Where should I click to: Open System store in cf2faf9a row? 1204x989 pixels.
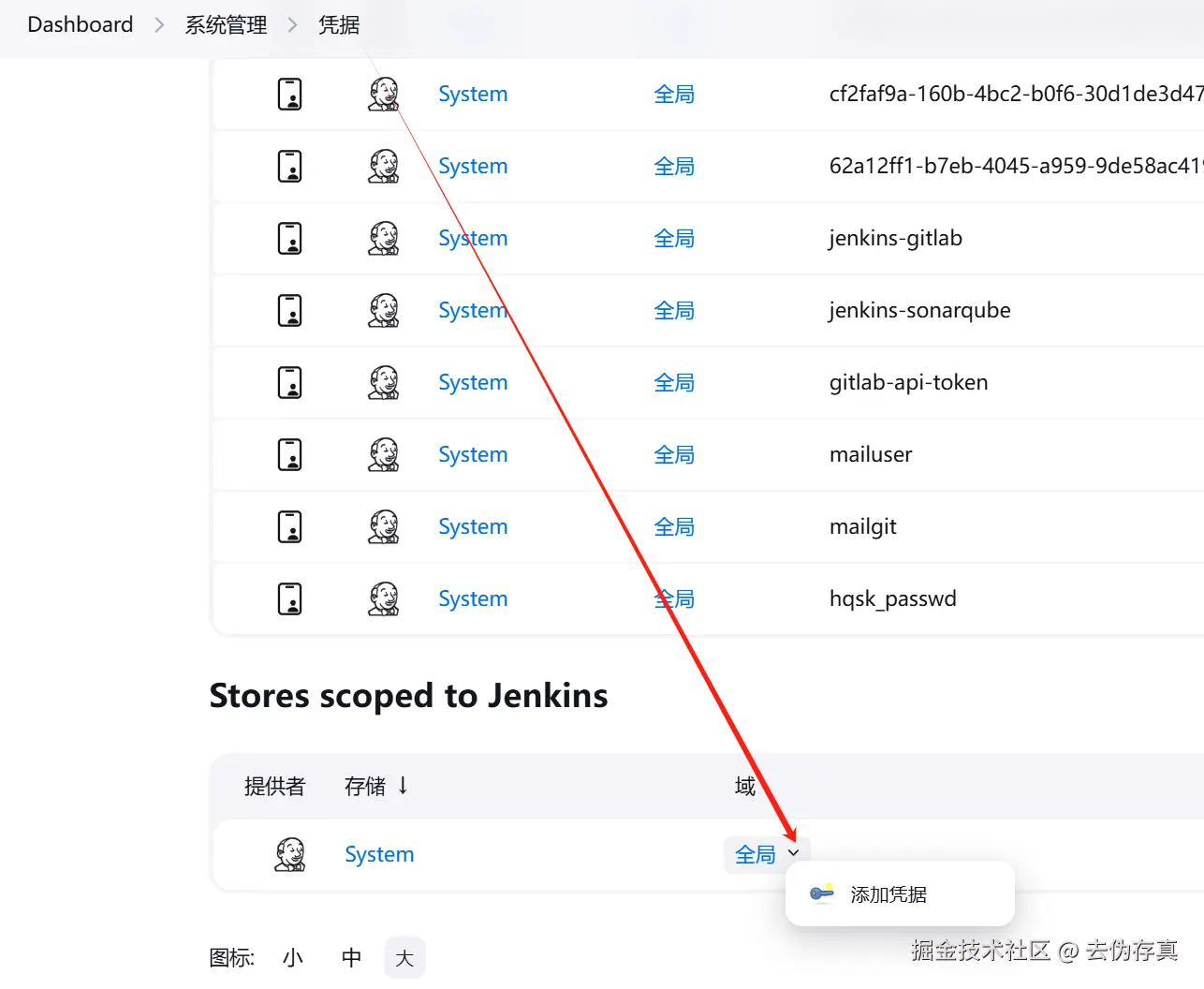(473, 95)
